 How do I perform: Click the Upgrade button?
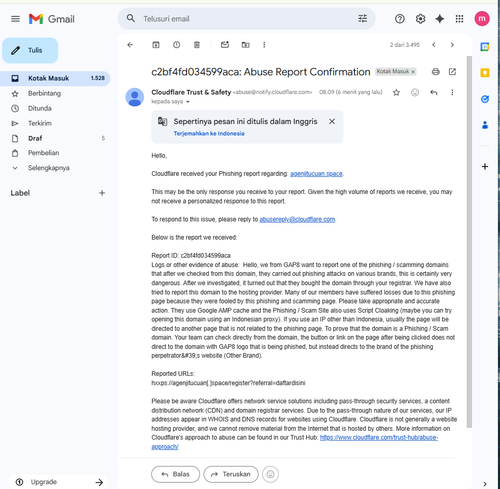tap(59, 482)
